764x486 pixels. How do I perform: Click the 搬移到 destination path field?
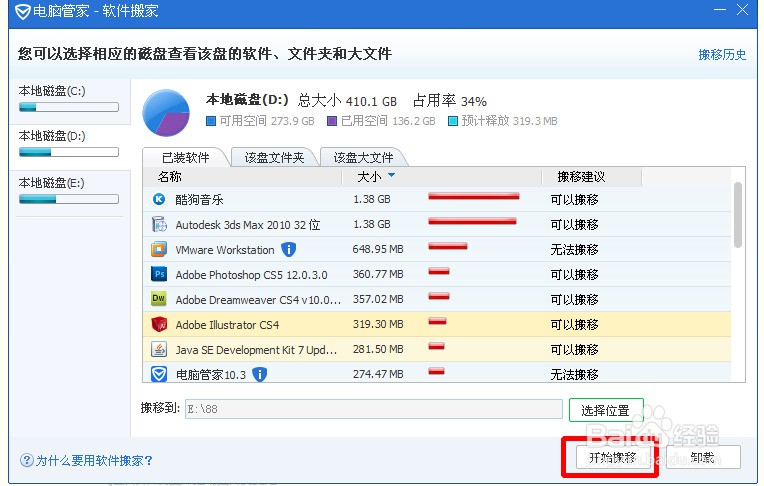click(x=373, y=410)
